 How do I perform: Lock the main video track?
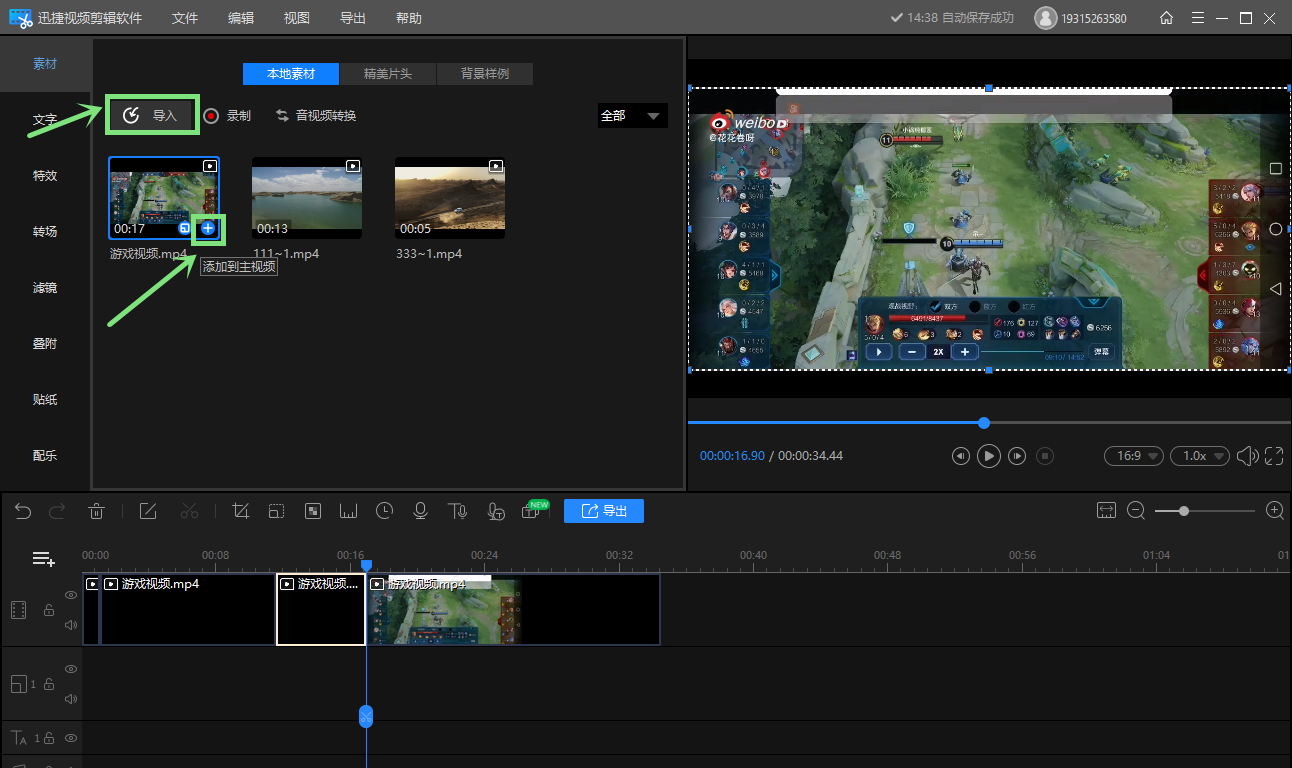(48, 610)
